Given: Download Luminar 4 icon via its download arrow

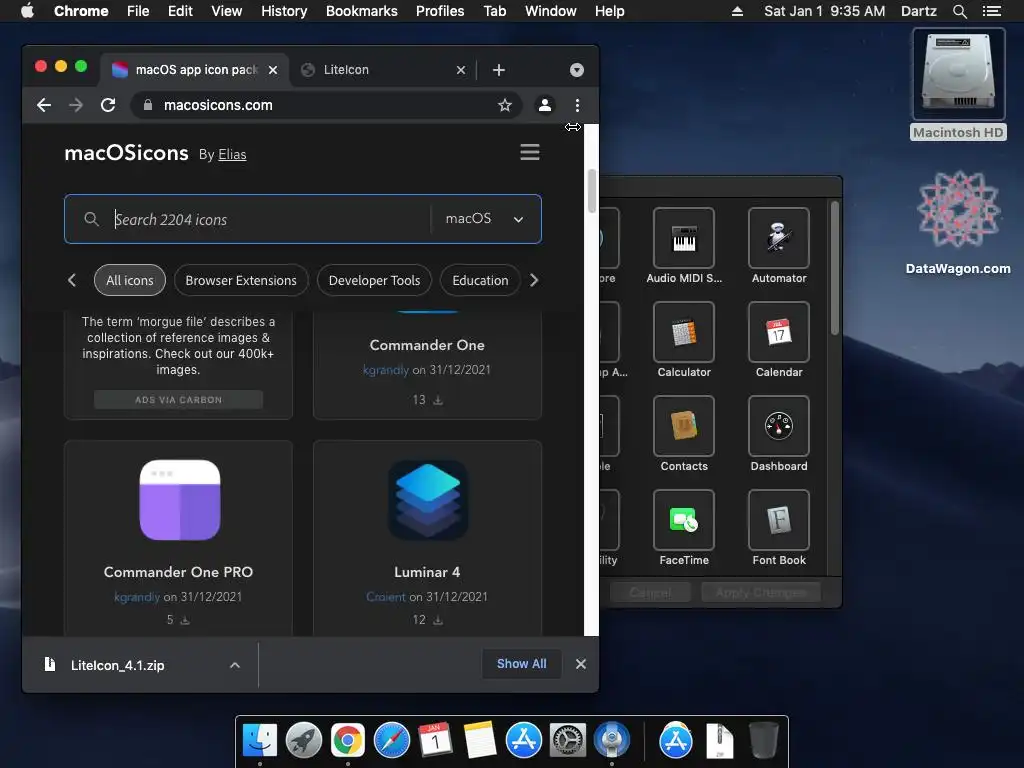Looking at the screenshot, I should (x=438, y=620).
